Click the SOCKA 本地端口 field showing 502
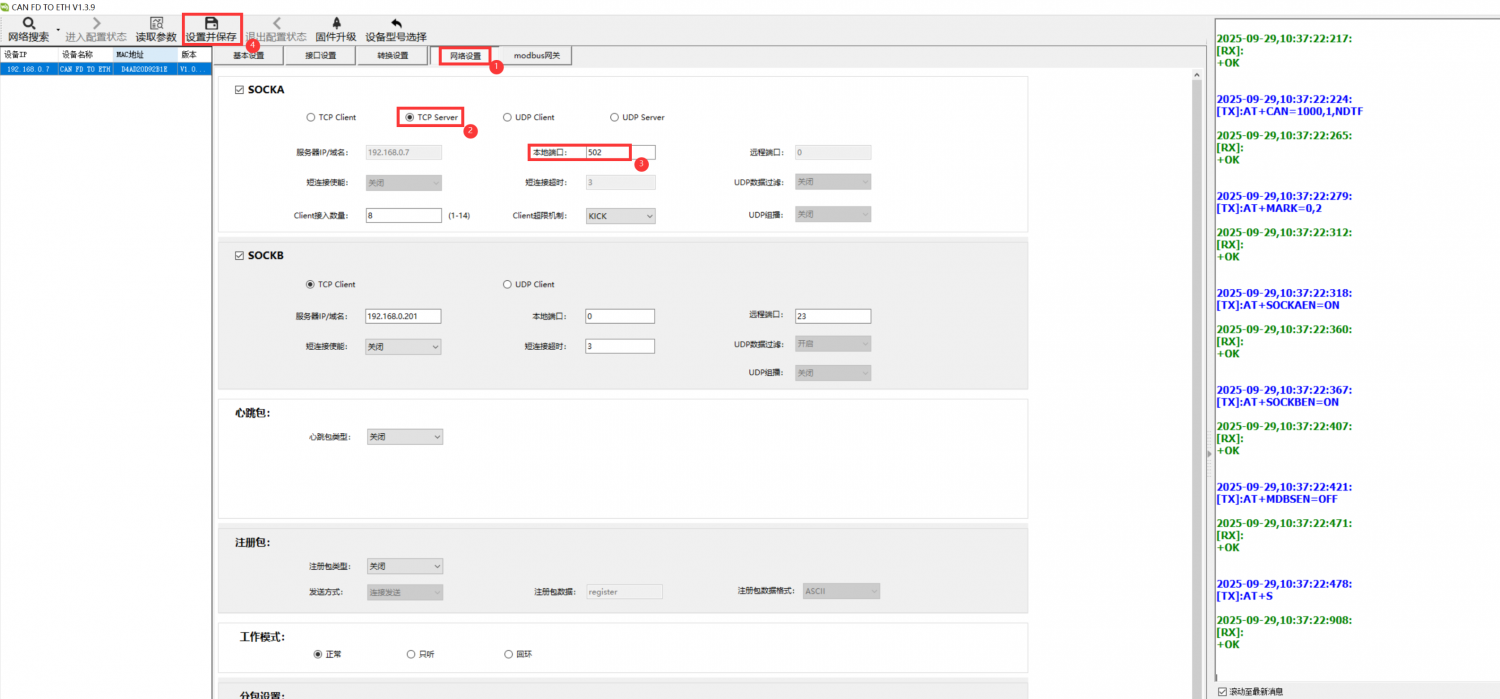The height and width of the screenshot is (699, 1500). coord(620,152)
